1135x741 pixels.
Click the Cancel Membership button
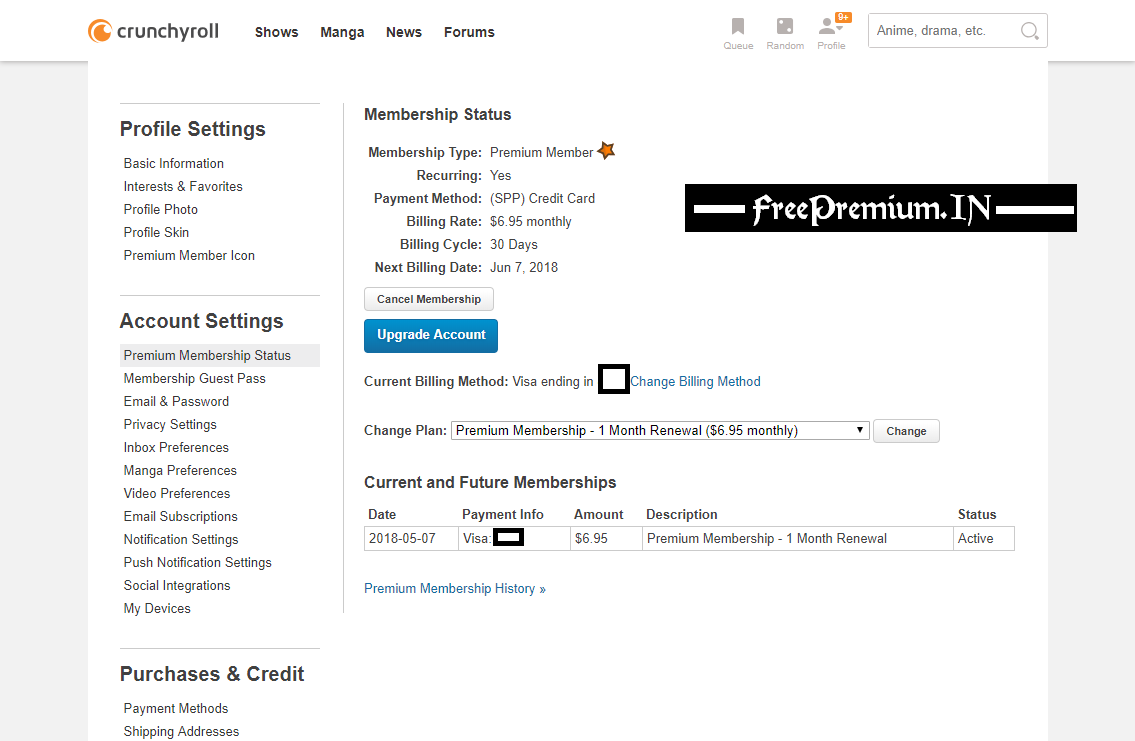point(429,299)
